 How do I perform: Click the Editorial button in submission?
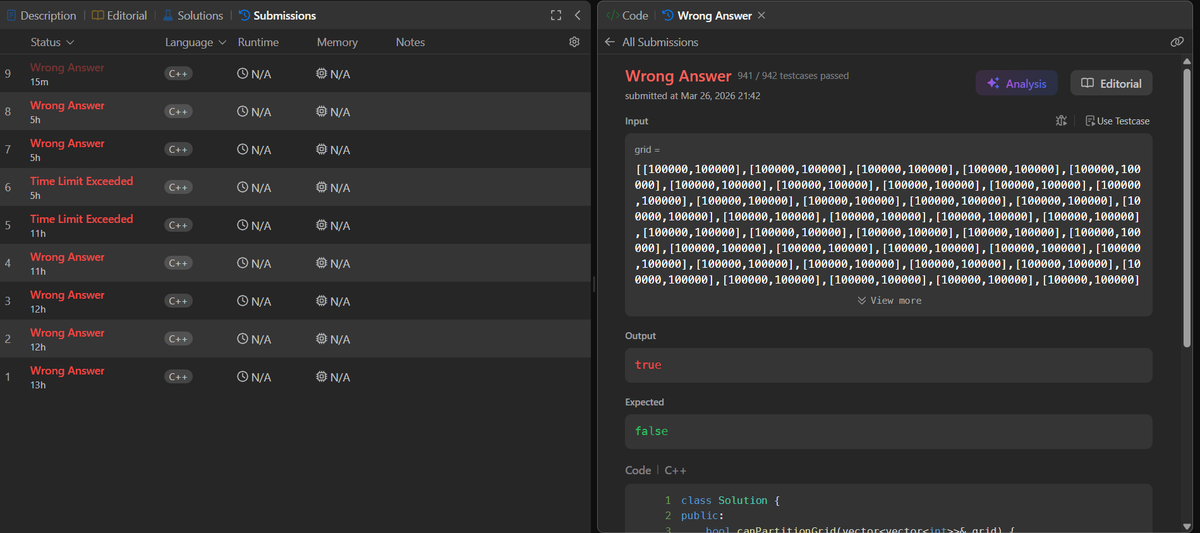point(1111,83)
